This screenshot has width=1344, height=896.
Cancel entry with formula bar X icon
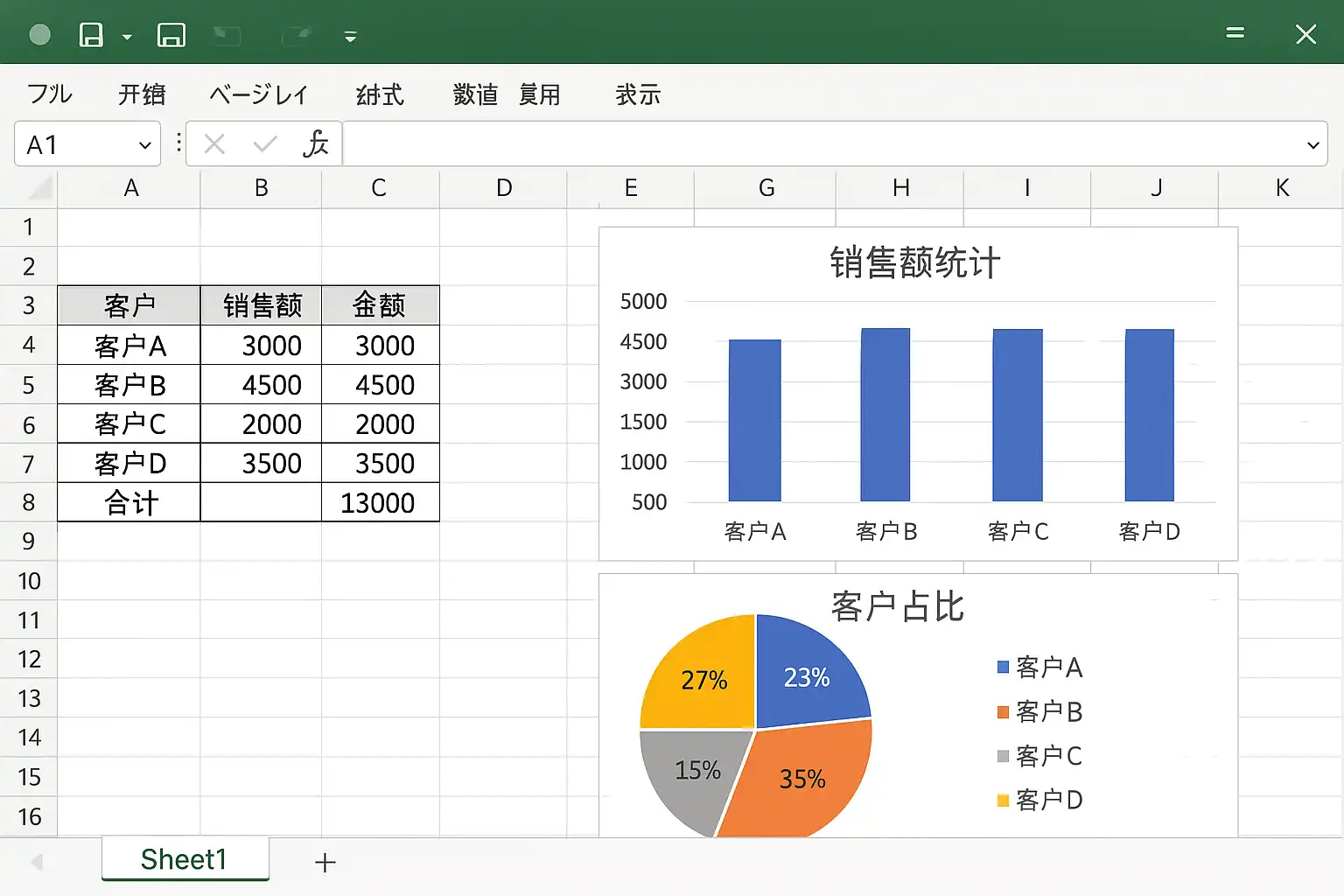pos(214,143)
